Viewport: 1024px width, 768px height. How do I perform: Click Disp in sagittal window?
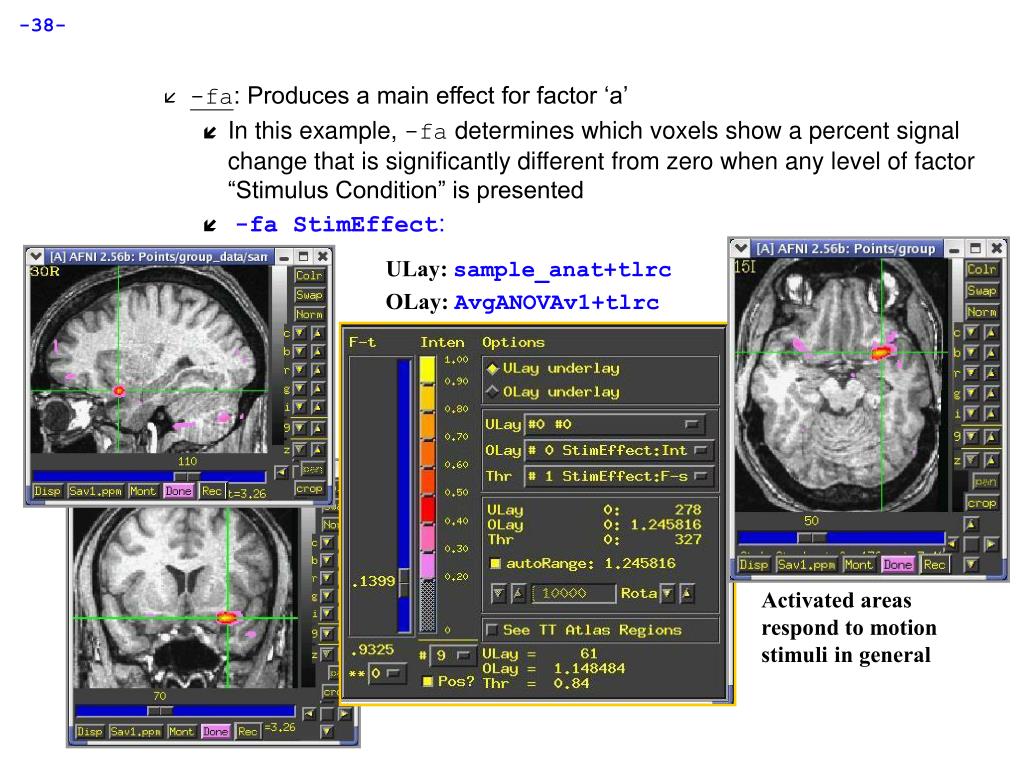click(x=48, y=491)
